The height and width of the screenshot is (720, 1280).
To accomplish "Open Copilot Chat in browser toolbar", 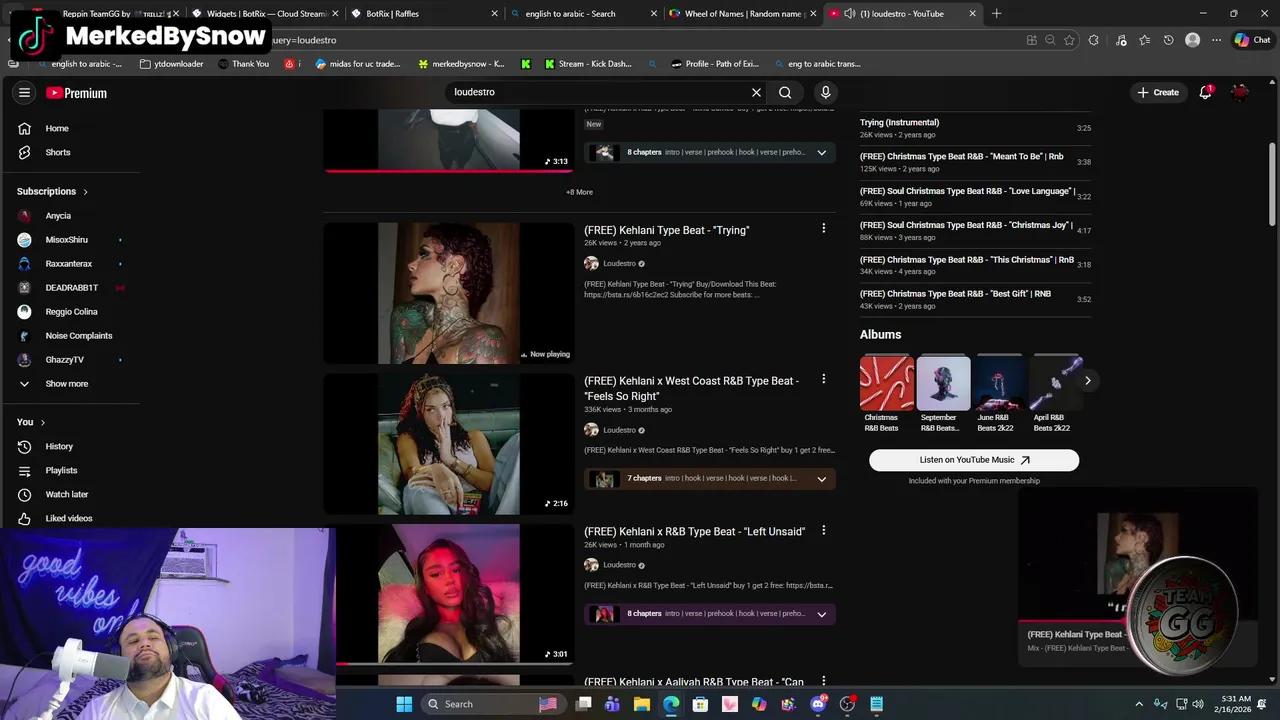I will 1252,40.
